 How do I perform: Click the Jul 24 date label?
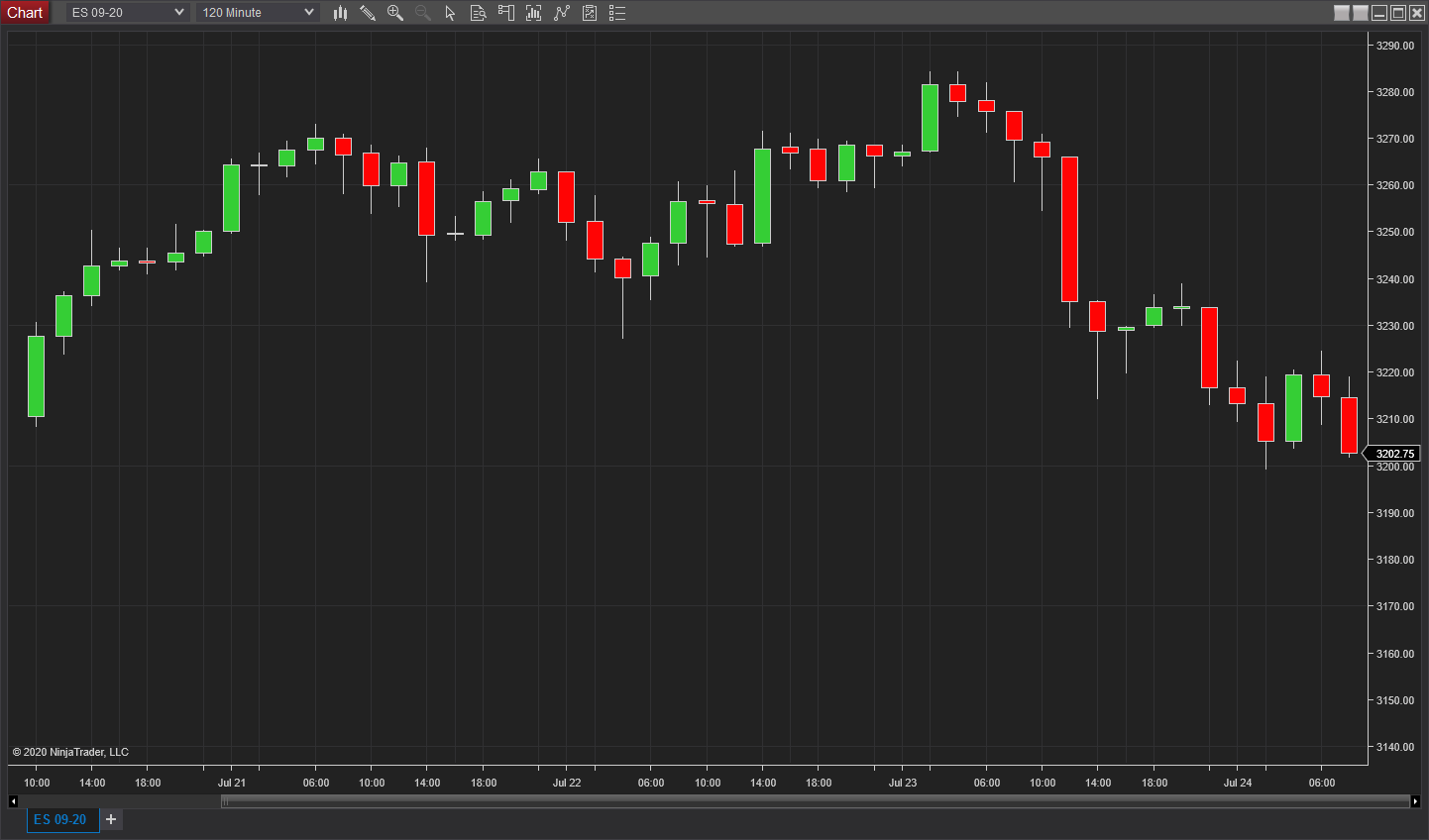click(1238, 783)
